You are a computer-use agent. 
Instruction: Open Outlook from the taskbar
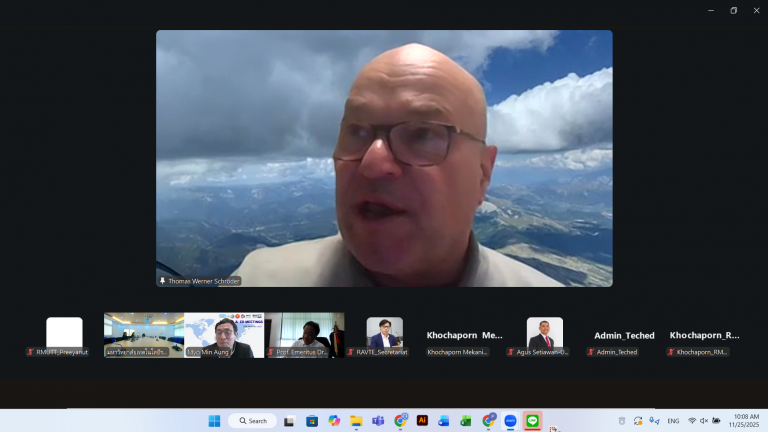pos(444,421)
